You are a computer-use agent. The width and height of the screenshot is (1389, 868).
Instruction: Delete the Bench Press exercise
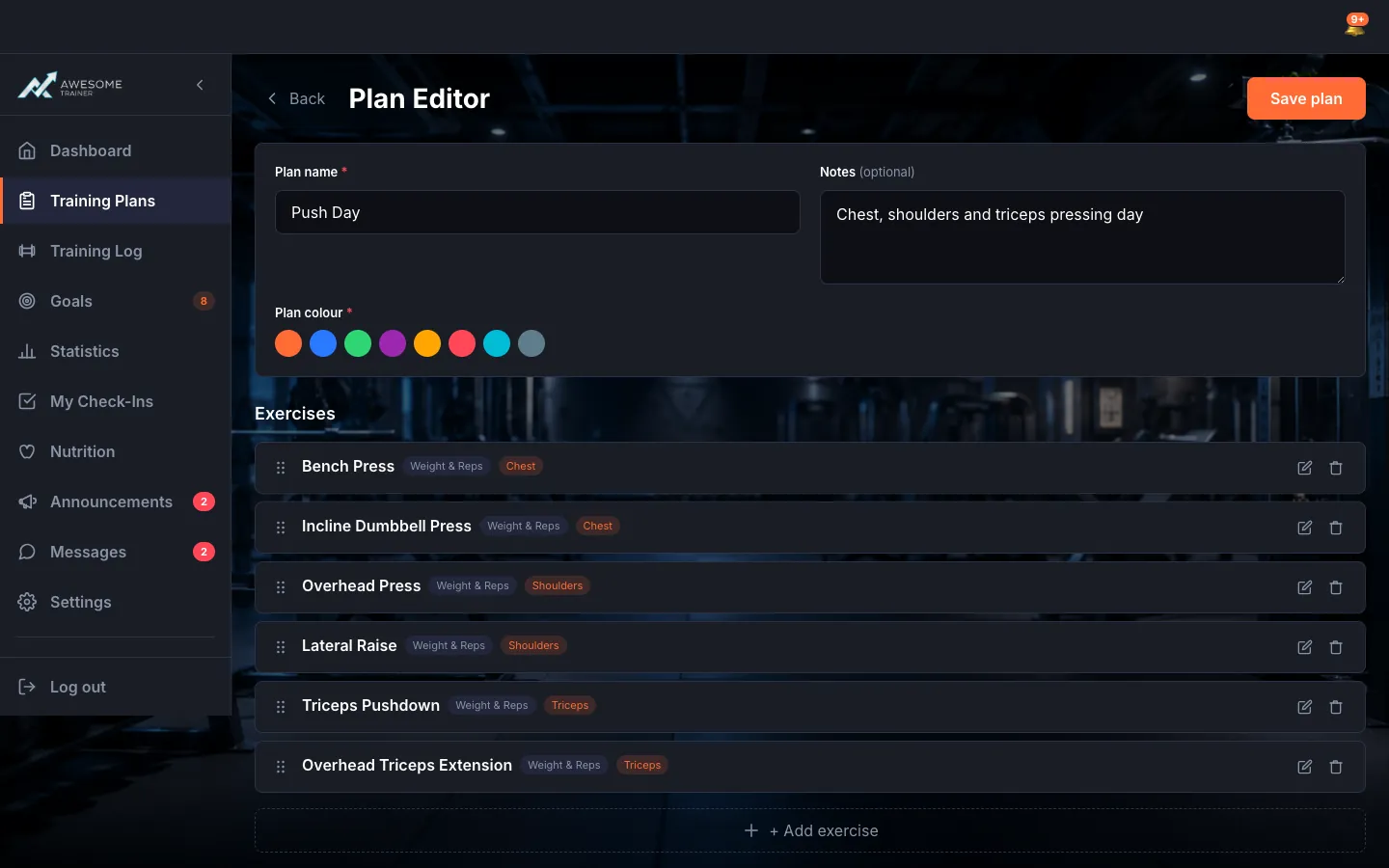(1336, 468)
